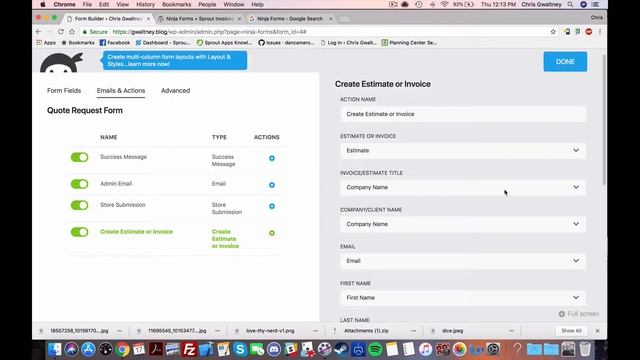Open Chrome's three-dot menu
This screenshot has width=640, height=360.
pyautogui.click(x=600, y=31)
